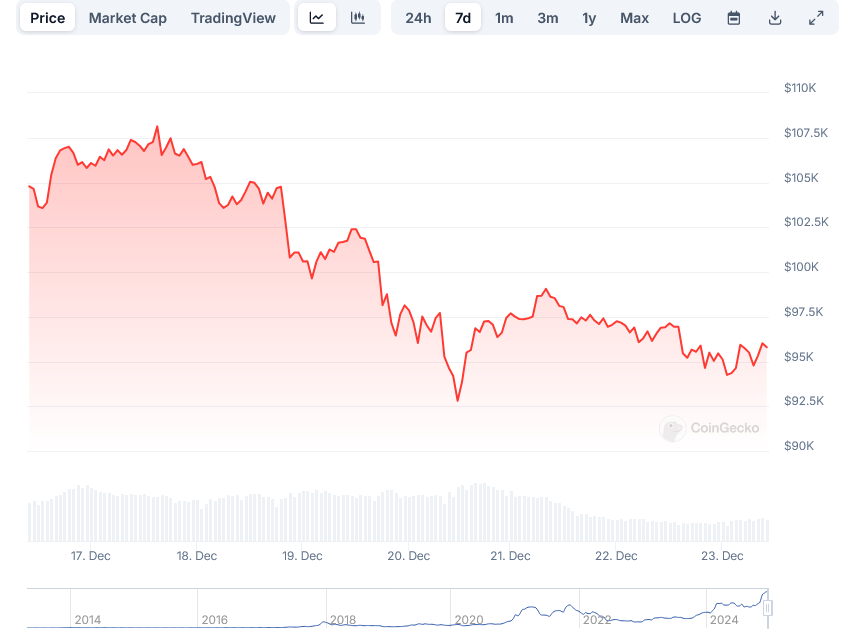The image size is (855, 640).
Task: Choose the 1y time range
Action: pyautogui.click(x=589, y=18)
